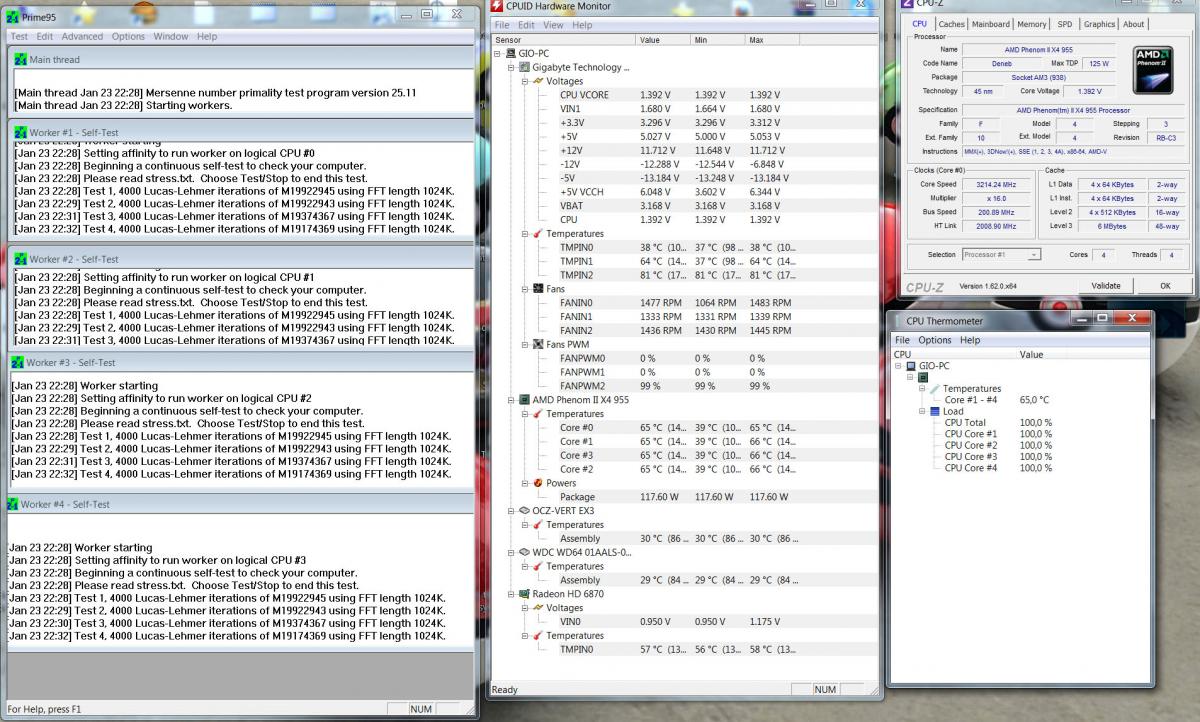This screenshot has height=722, width=1200.
Task: Open the About tab in CPU-Z
Action: tap(1133, 24)
